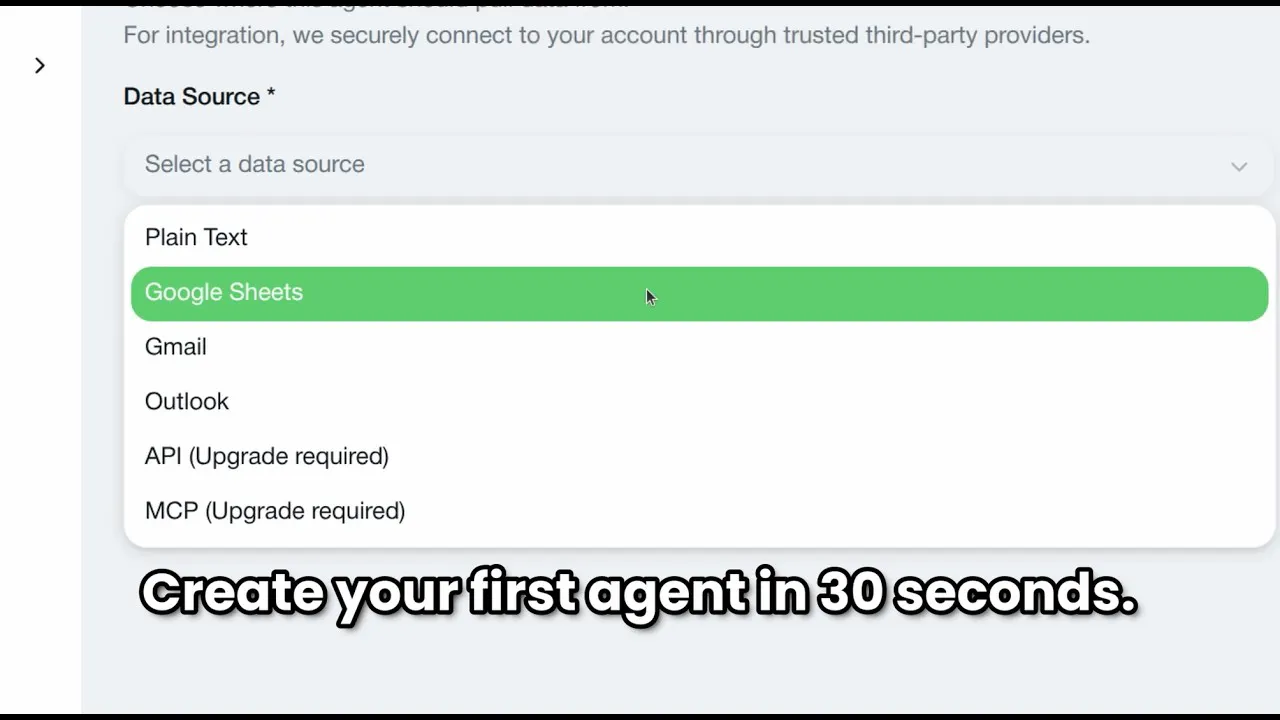This screenshot has width=1280, height=720.
Task: Click the Data Source field label
Action: pyautogui.click(x=192, y=97)
